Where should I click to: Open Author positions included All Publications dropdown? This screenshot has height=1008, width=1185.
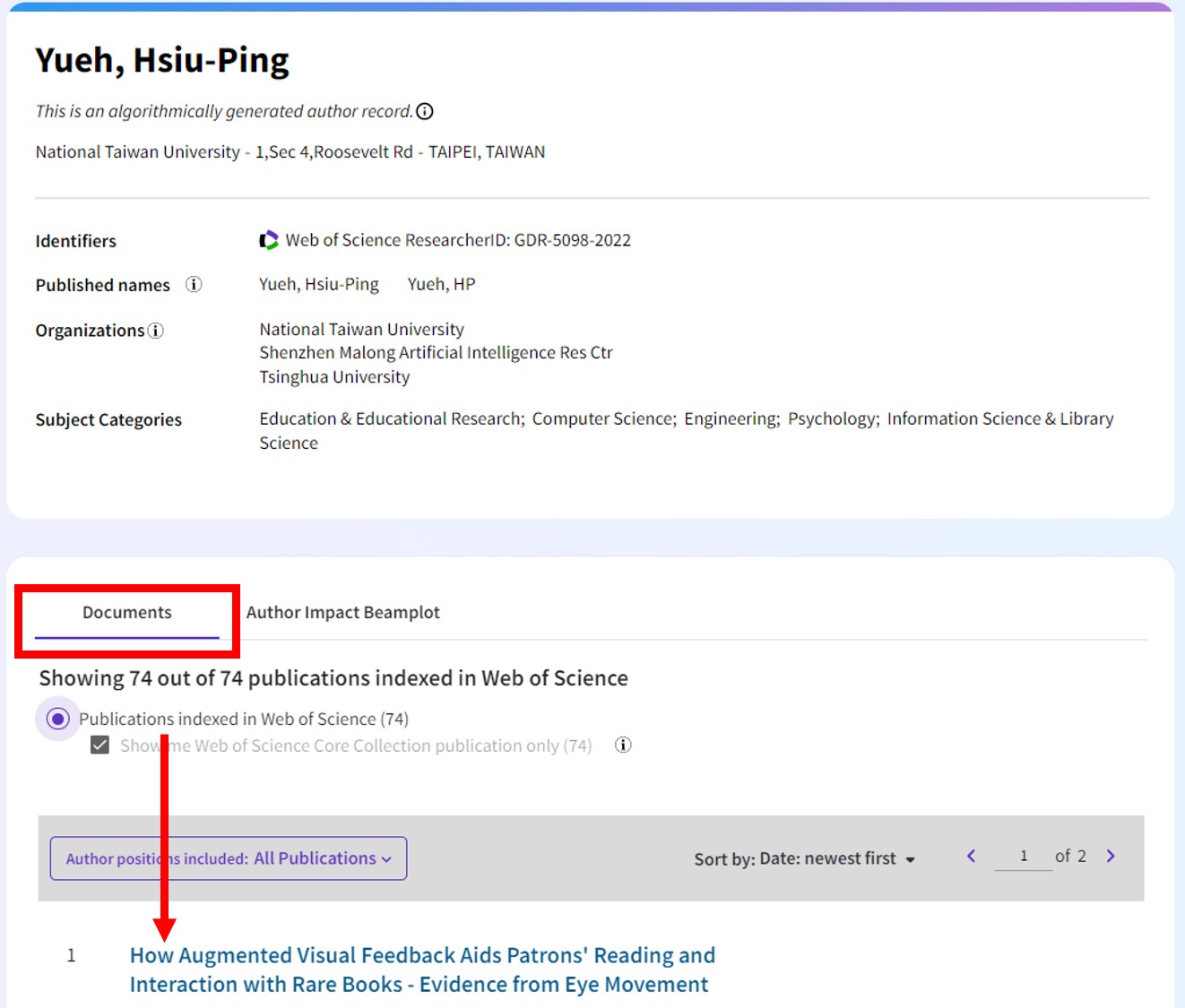coord(229,858)
